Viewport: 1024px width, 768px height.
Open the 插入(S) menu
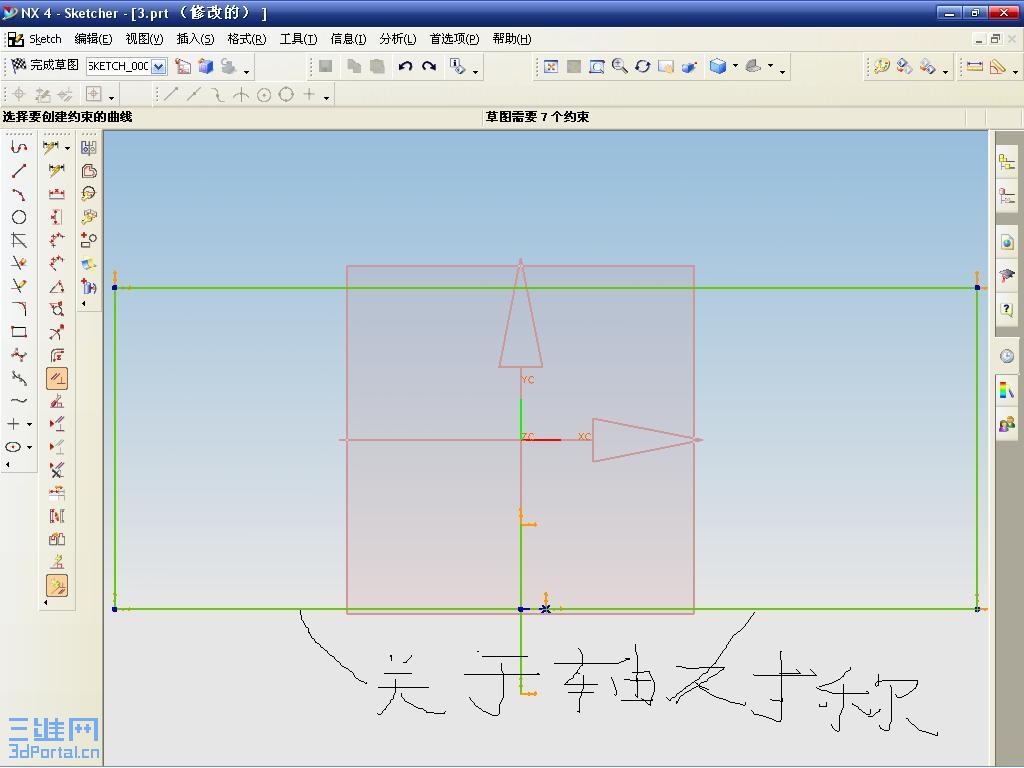(195, 39)
